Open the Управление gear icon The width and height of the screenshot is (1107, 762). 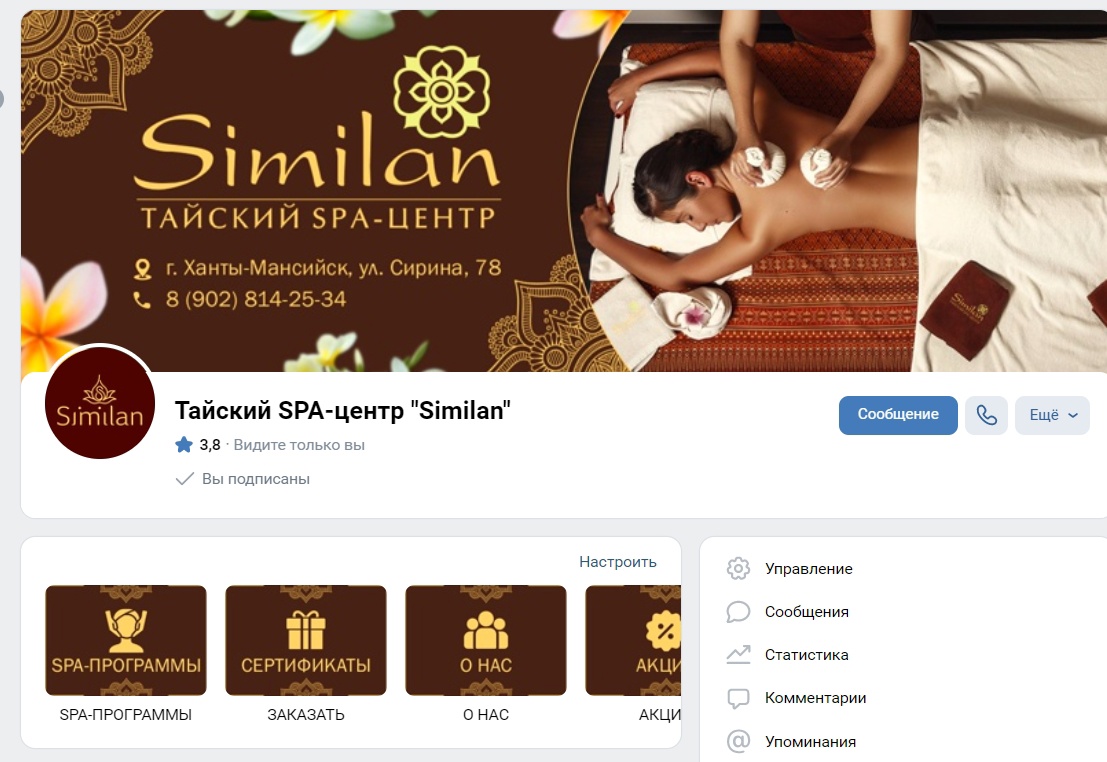tap(738, 568)
